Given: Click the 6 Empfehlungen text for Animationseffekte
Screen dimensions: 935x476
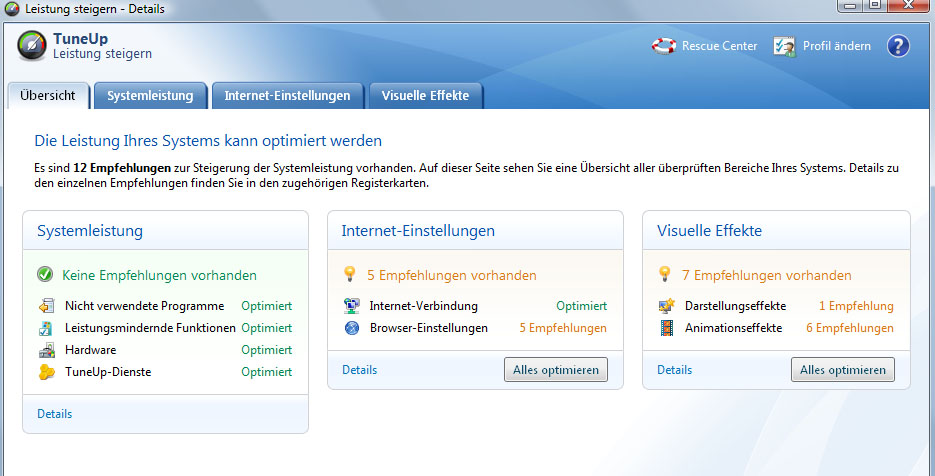Looking at the screenshot, I should pos(849,328).
